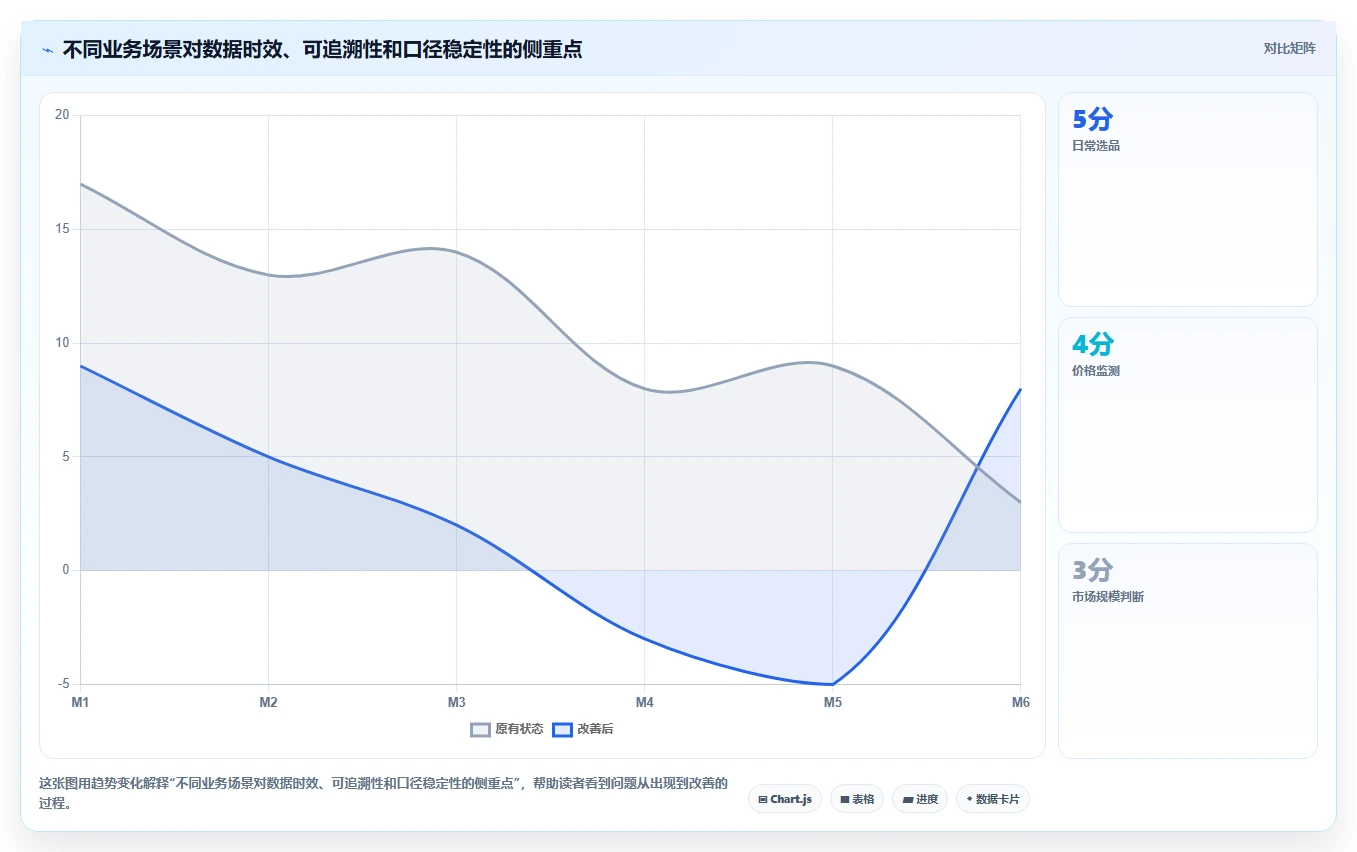Select the 数据卡片 tag

pyautogui.click(x=993, y=799)
